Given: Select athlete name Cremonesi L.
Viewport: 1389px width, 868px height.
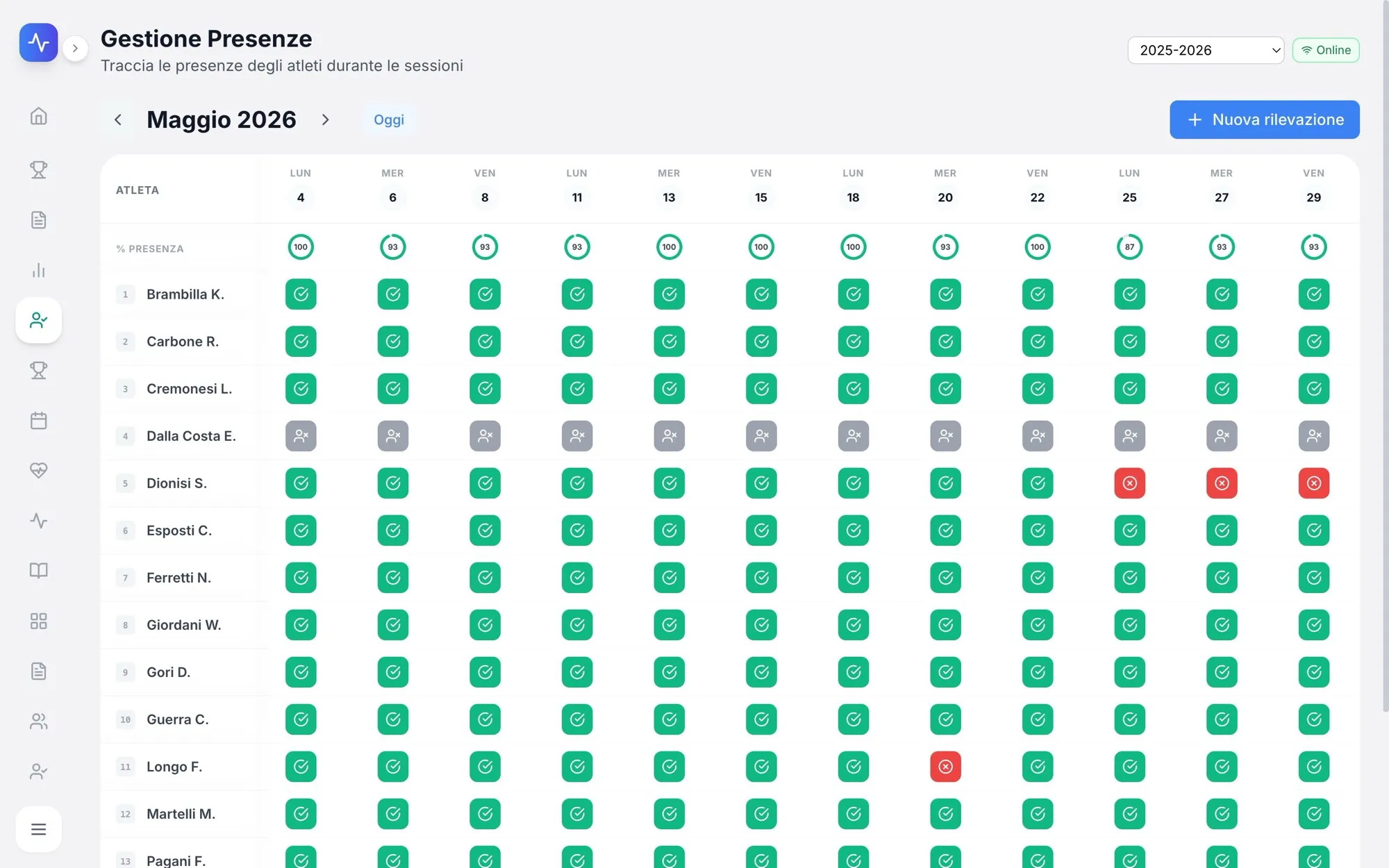Looking at the screenshot, I should tap(189, 389).
